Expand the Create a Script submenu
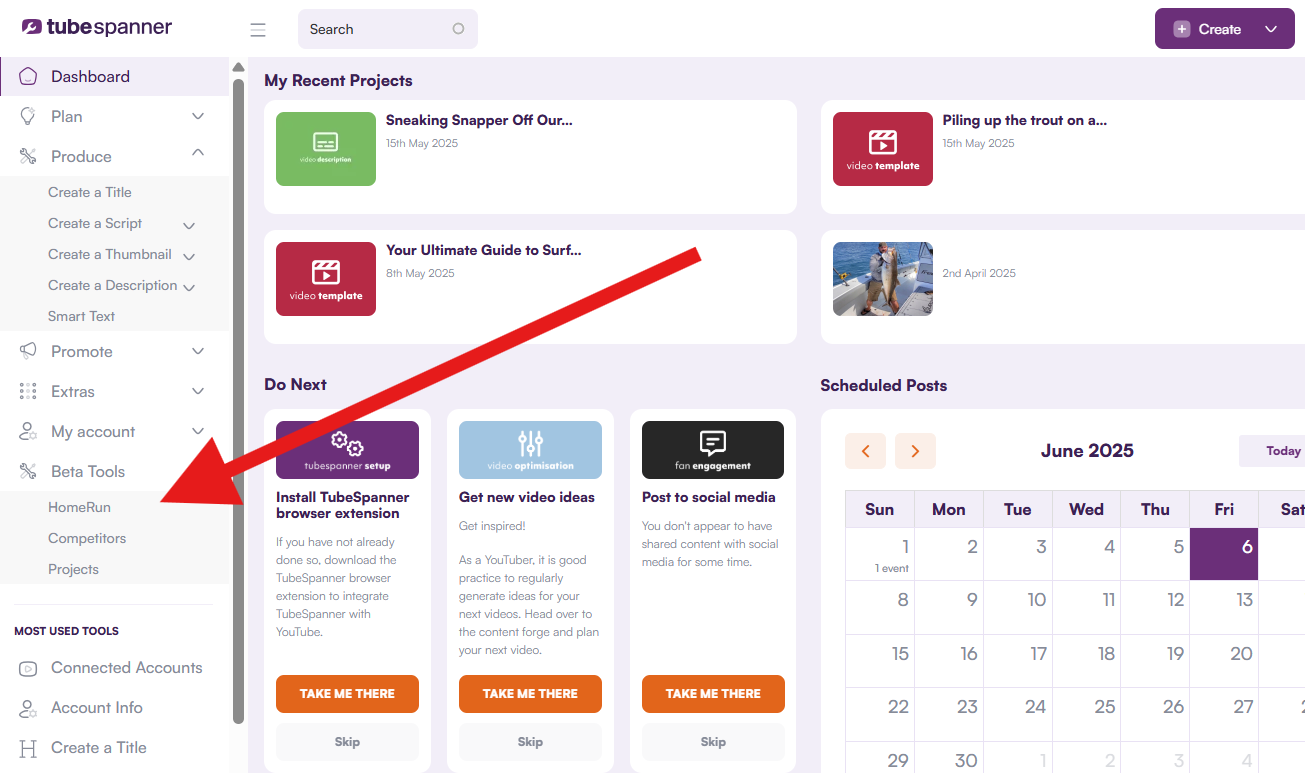The height and width of the screenshot is (773, 1305). pyautogui.click(x=189, y=226)
